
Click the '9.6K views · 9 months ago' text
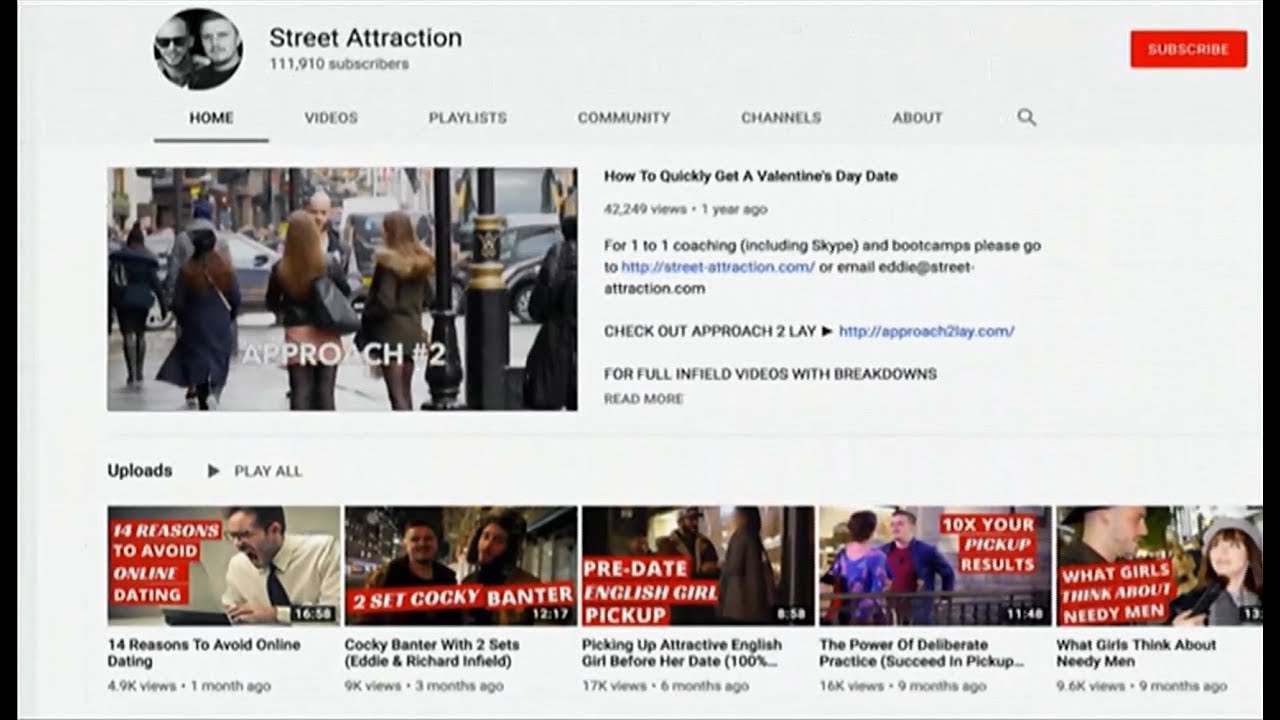tap(1142, 686)
